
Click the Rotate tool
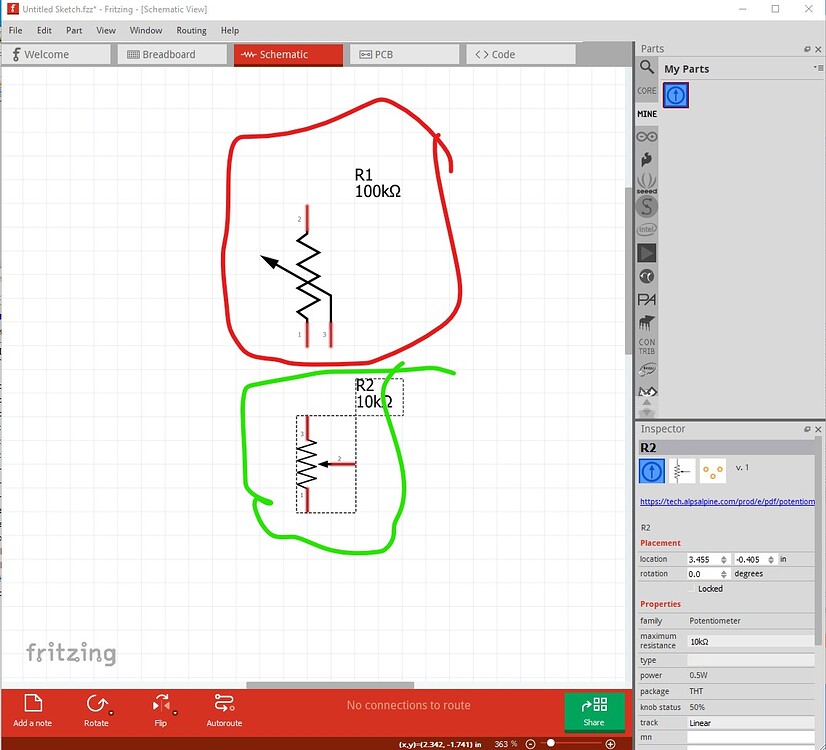pyautogui.click(x=97, y=710)
